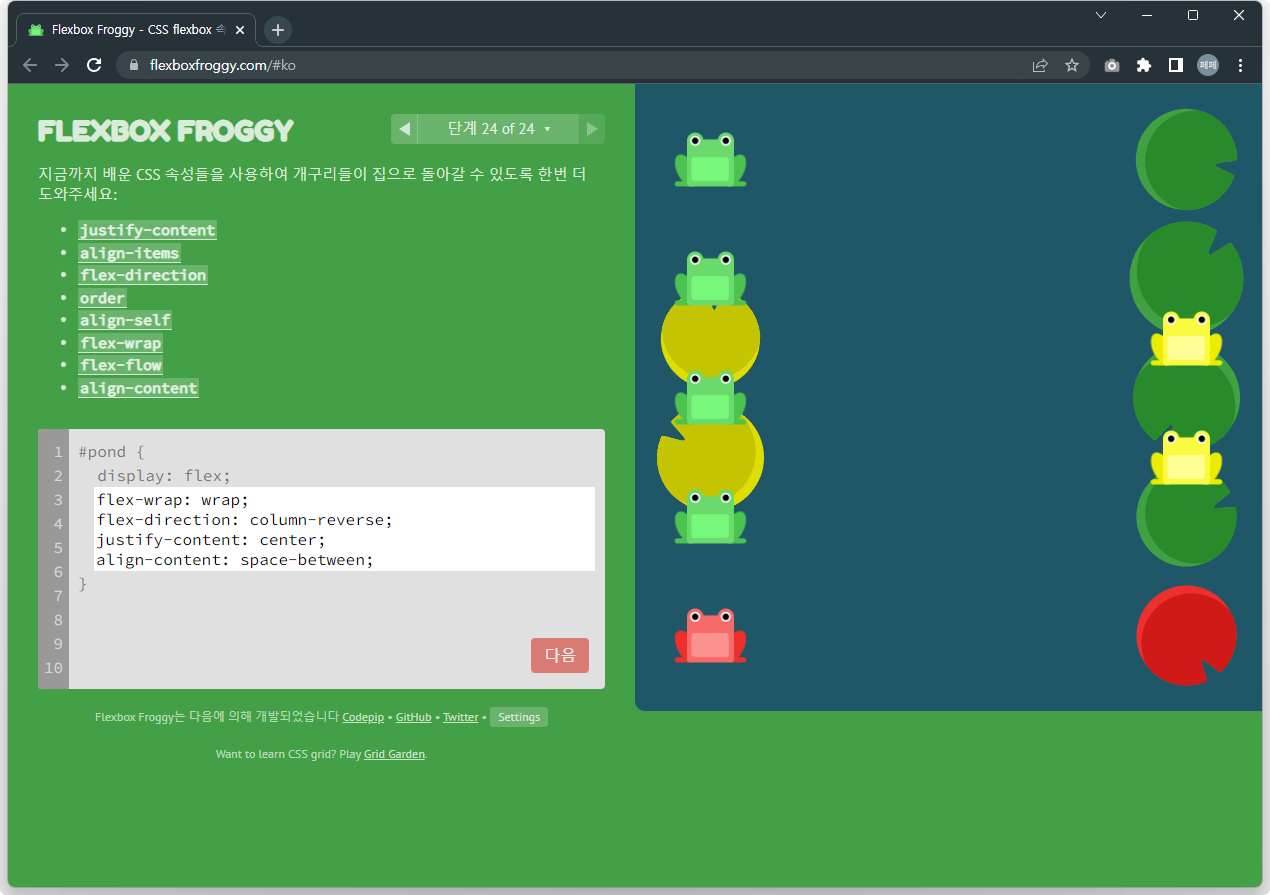
Task: Open the justify-content property help
Action: [148, 230]
